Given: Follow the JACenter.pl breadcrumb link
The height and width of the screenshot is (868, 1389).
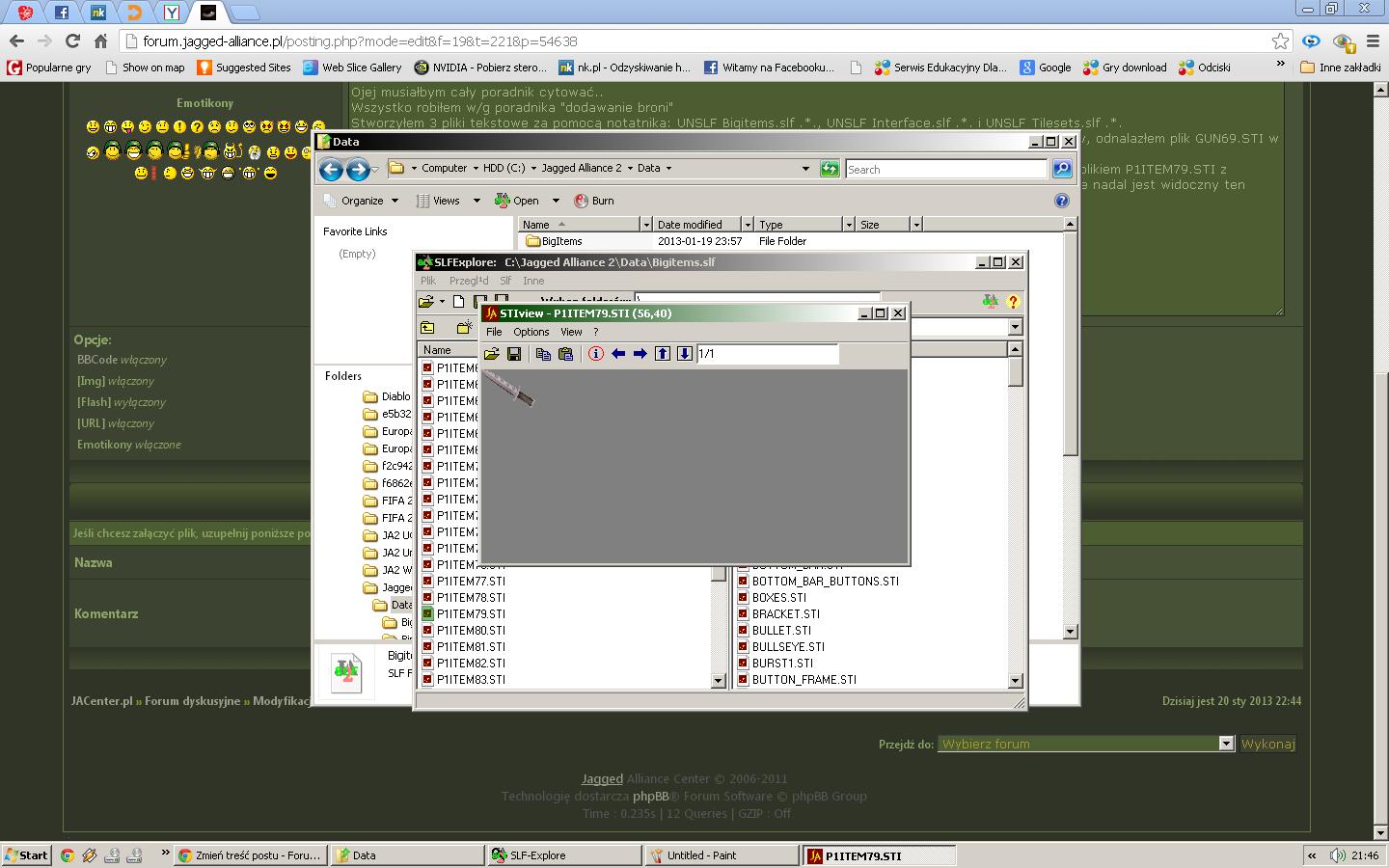Looking at the screenshot, I should pyautogui.click(x=101, y=701).
